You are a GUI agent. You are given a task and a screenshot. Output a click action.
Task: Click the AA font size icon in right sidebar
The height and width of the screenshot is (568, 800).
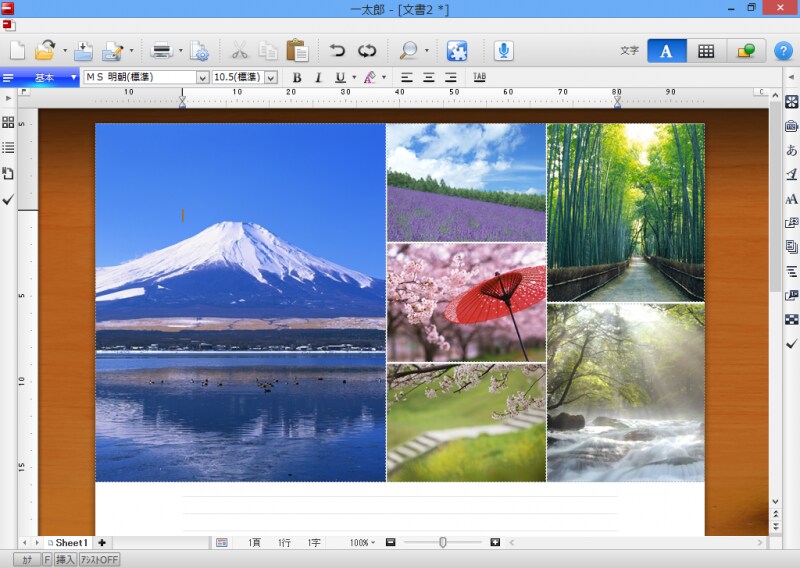click(791, 199)
